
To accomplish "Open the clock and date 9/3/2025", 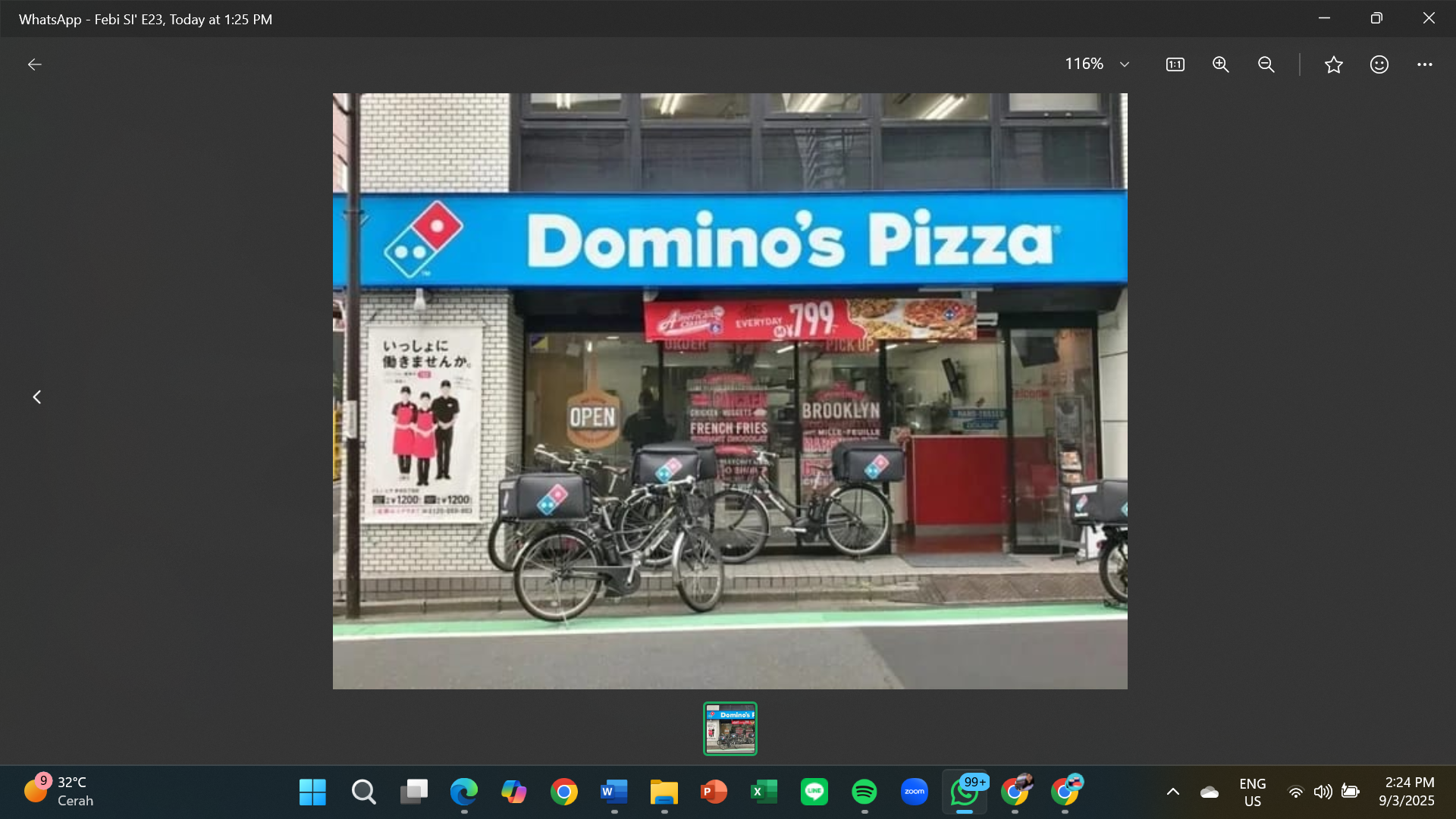I will pyautogui.click(x=1407, y=792).
